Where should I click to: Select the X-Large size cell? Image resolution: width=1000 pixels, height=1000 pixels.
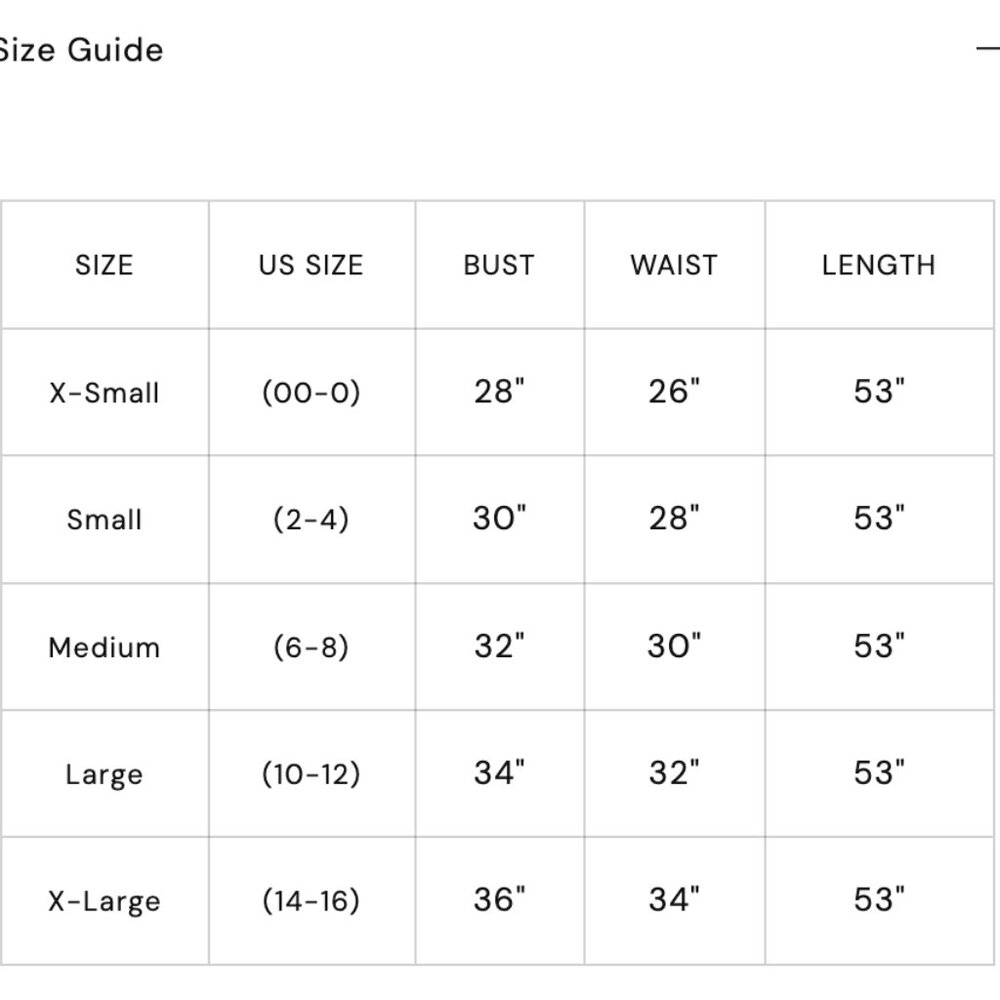[104, 901]
